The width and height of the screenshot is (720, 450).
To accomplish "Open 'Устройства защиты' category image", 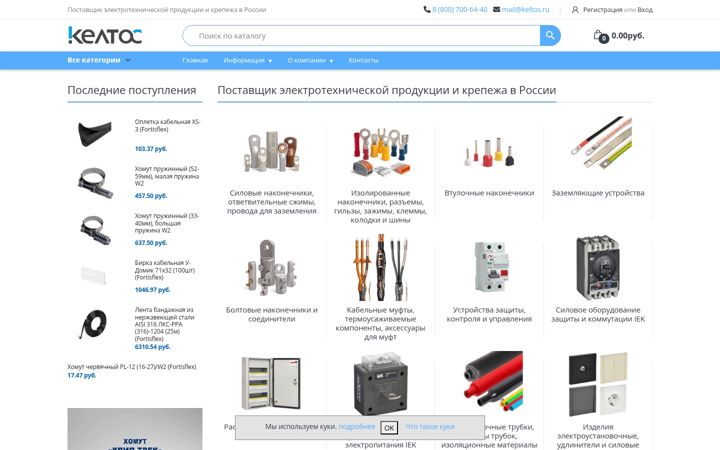I will pyautogui.click(x=490, y=267).
